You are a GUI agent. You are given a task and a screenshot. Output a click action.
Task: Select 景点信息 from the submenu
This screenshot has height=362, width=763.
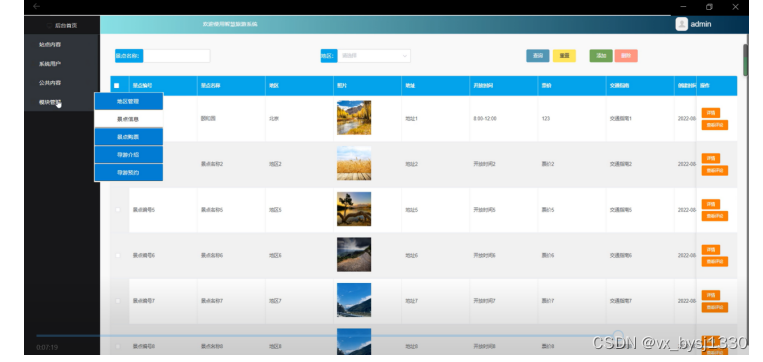128,119
